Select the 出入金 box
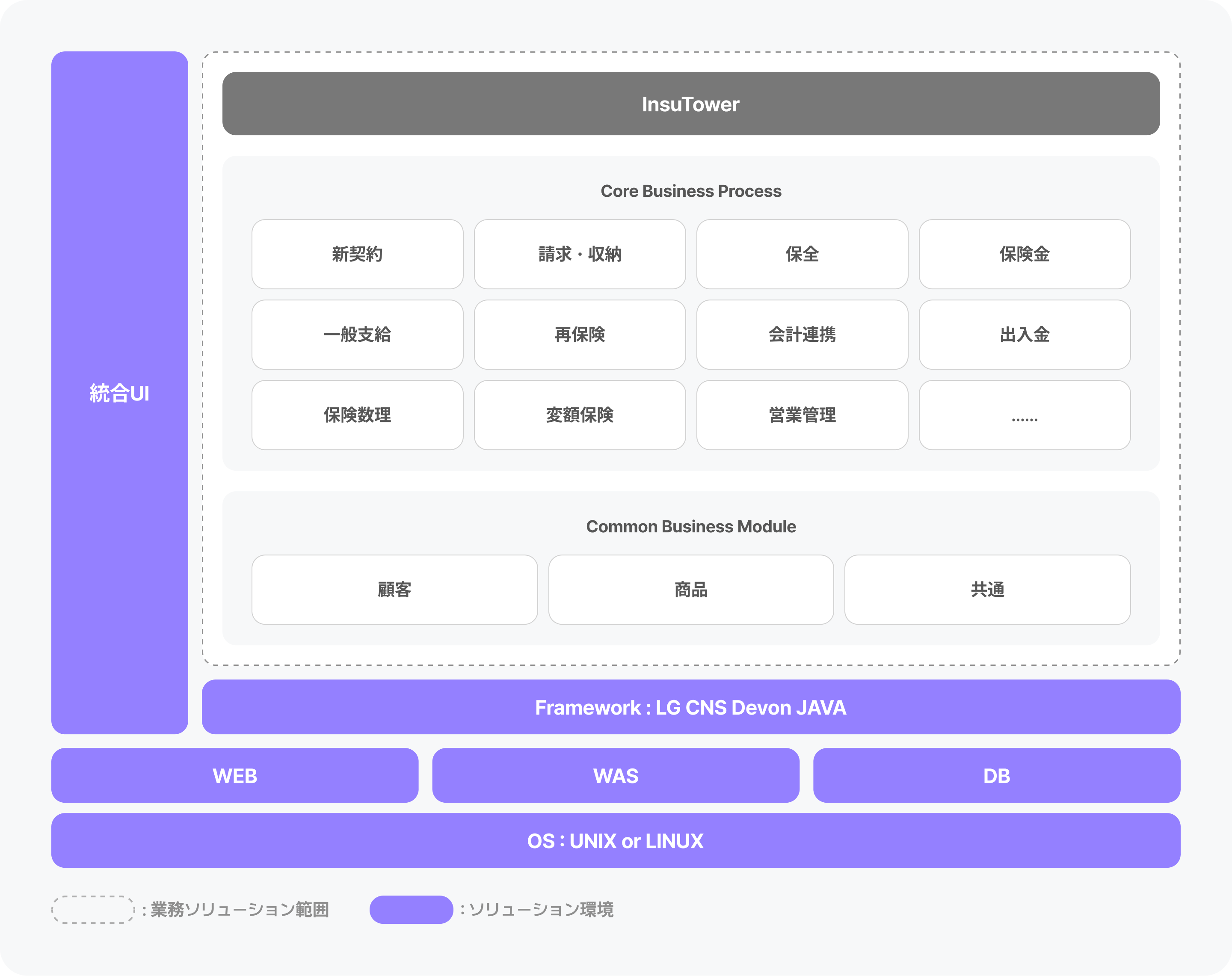 [x=1024, y=335]
